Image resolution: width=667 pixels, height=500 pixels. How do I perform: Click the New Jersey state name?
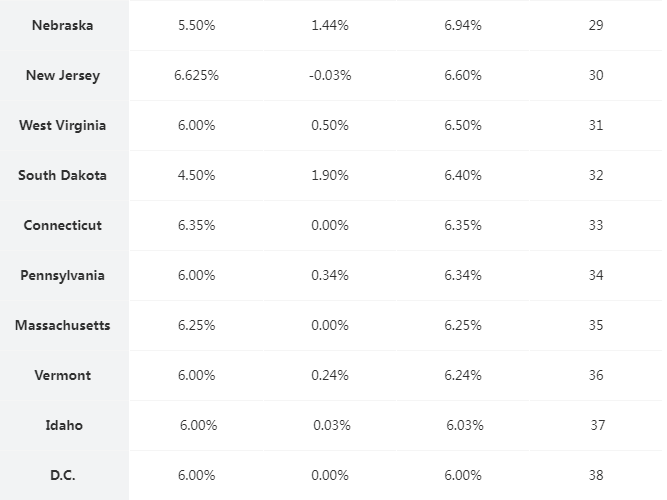(63, 75)
